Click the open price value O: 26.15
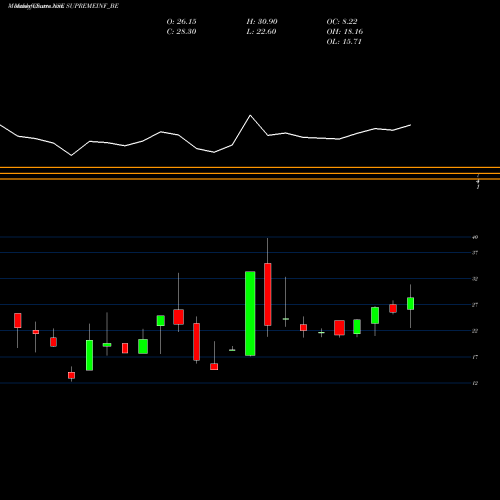500x500 pixels. pos(181,22)
